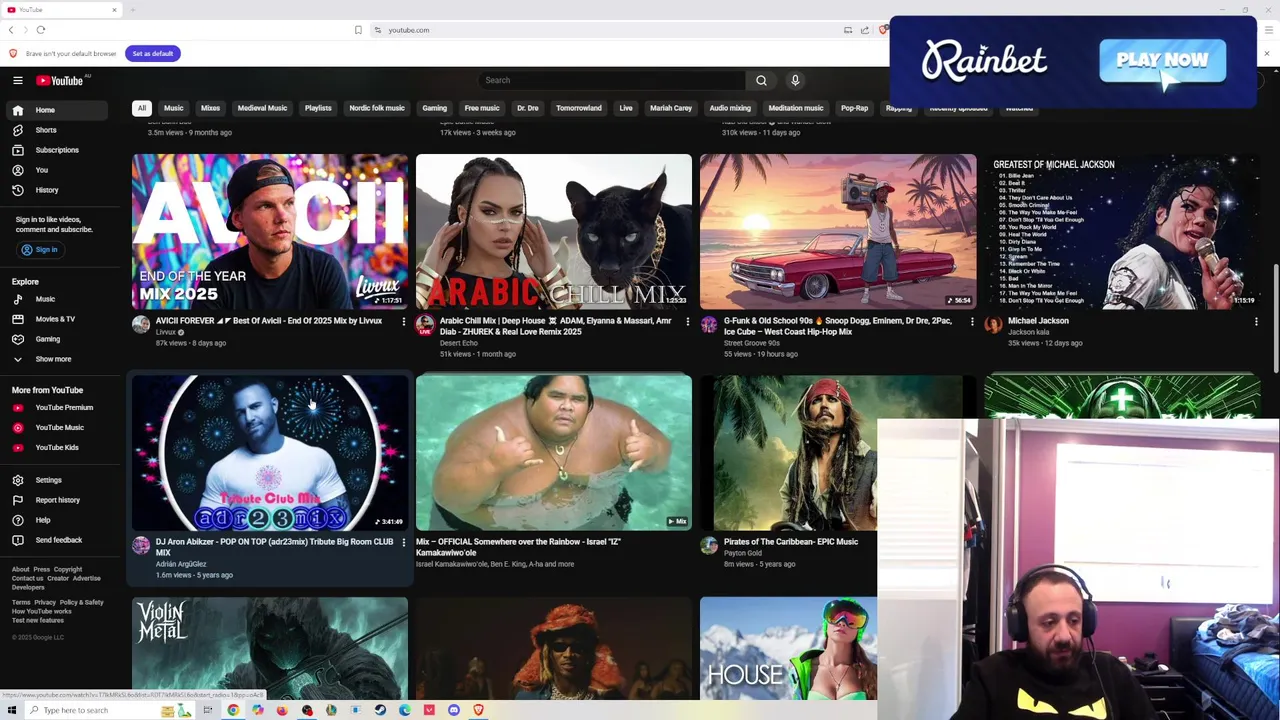Open more options for Michael Jackson video
The image size is (1280, 720).
1256,322
